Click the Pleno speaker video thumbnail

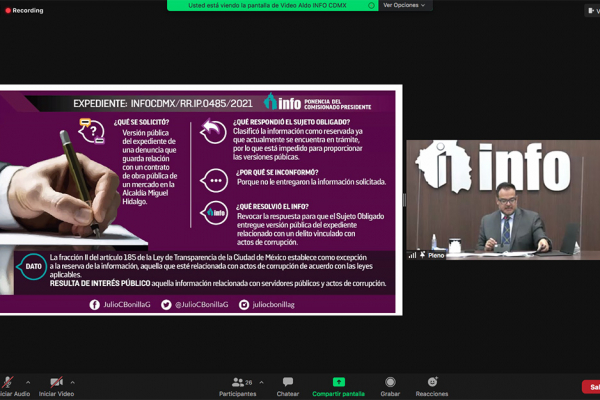tap(503, 200)
